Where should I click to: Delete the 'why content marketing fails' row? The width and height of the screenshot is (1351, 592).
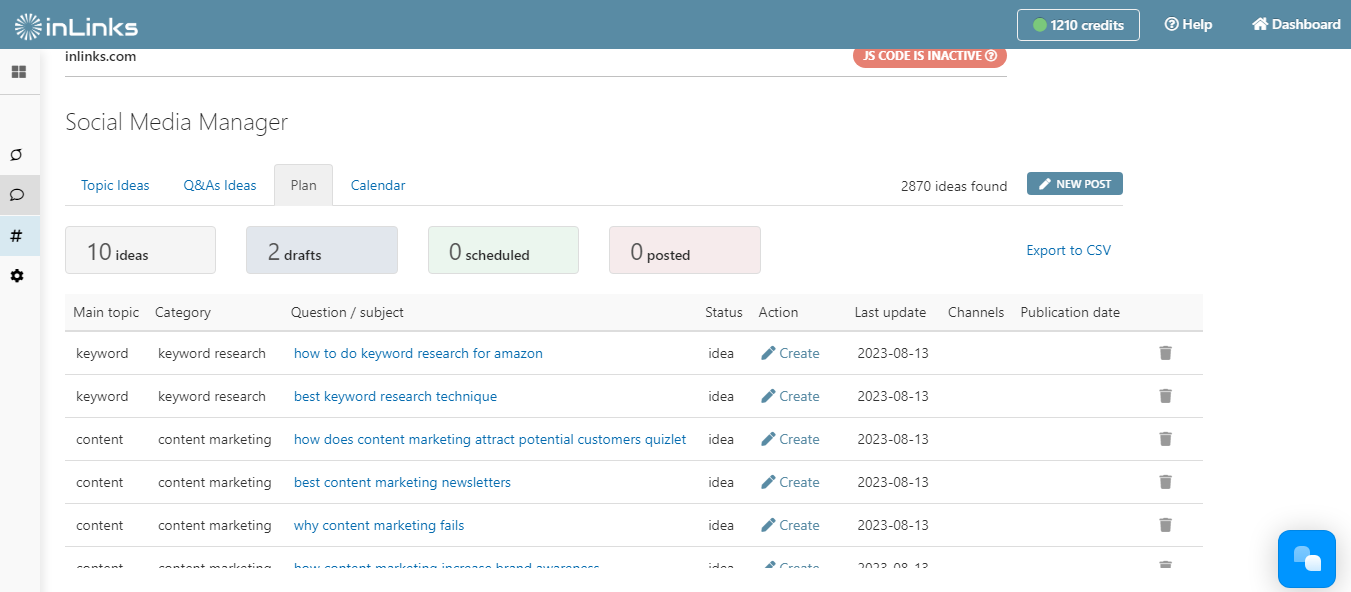coord(1165,525)
